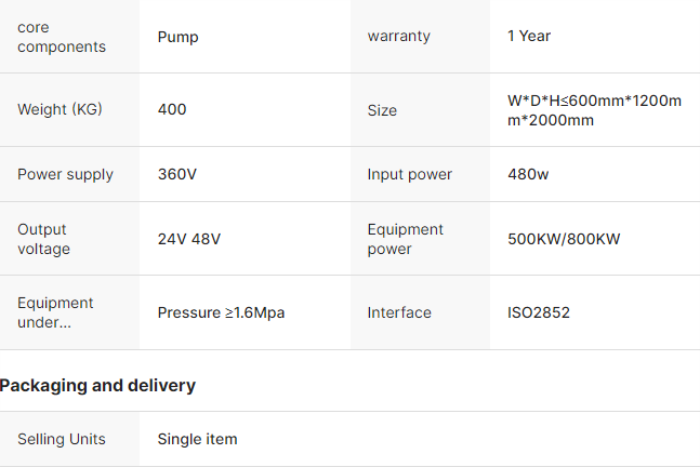This screenshot has height=467, width=700.
Task: Select the weight value '400'
Action: coord(172,110)
